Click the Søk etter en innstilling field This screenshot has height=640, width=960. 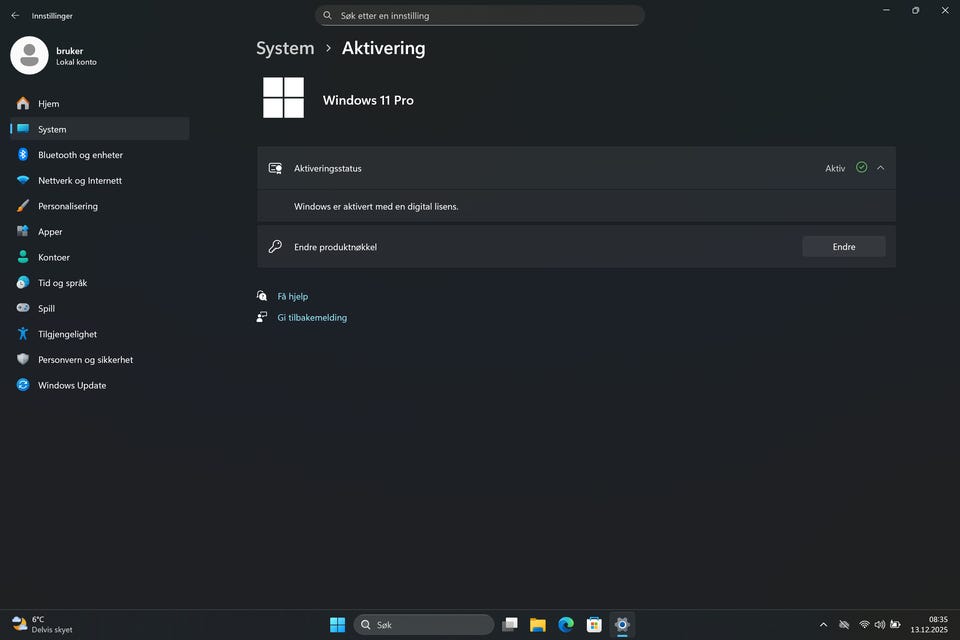(x=480, y=16)
